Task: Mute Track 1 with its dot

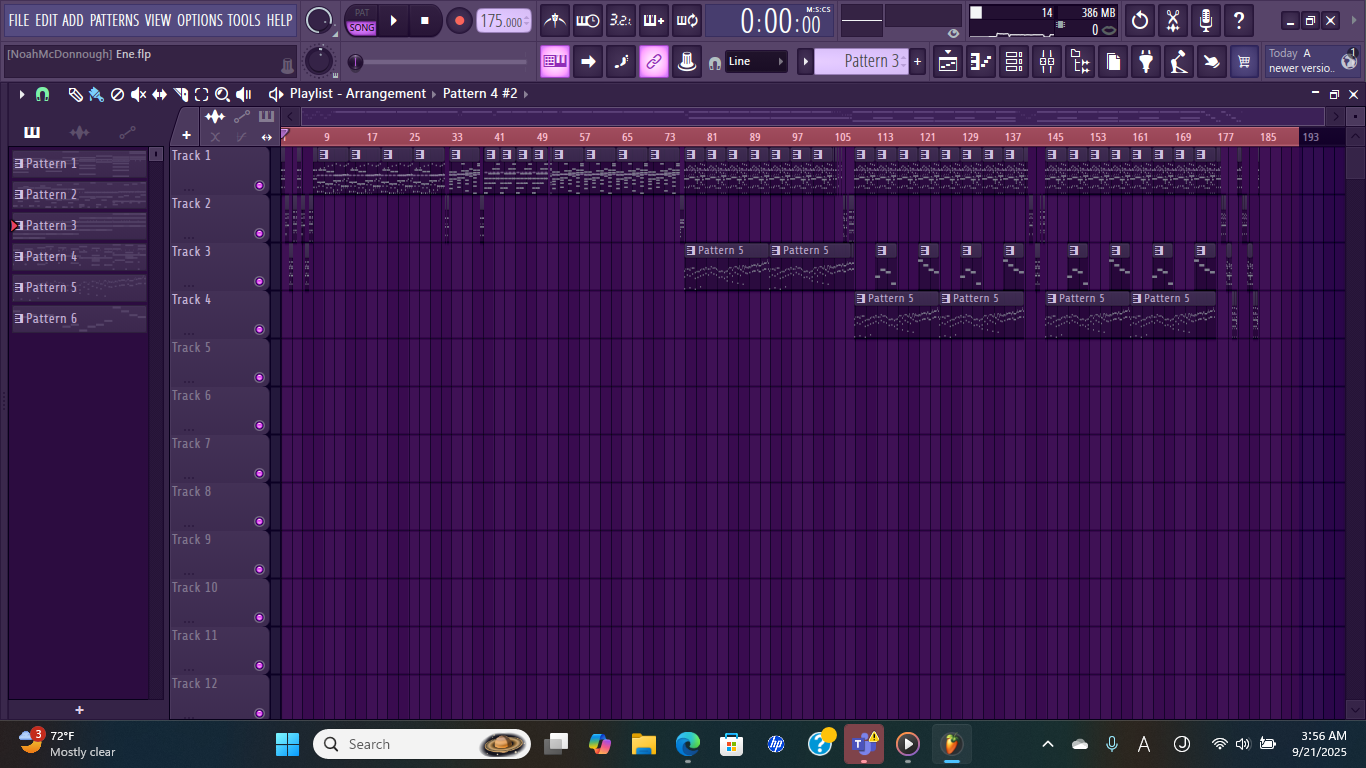Action: pos(259,185)
